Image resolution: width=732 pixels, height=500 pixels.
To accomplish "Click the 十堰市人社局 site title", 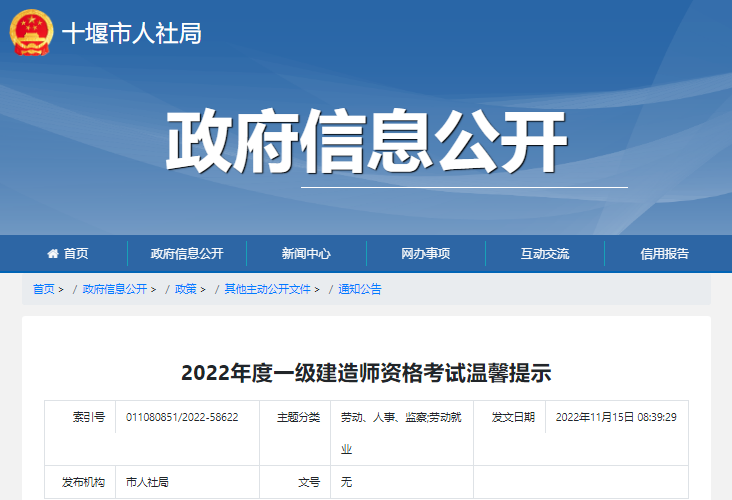I will point(132,34).
